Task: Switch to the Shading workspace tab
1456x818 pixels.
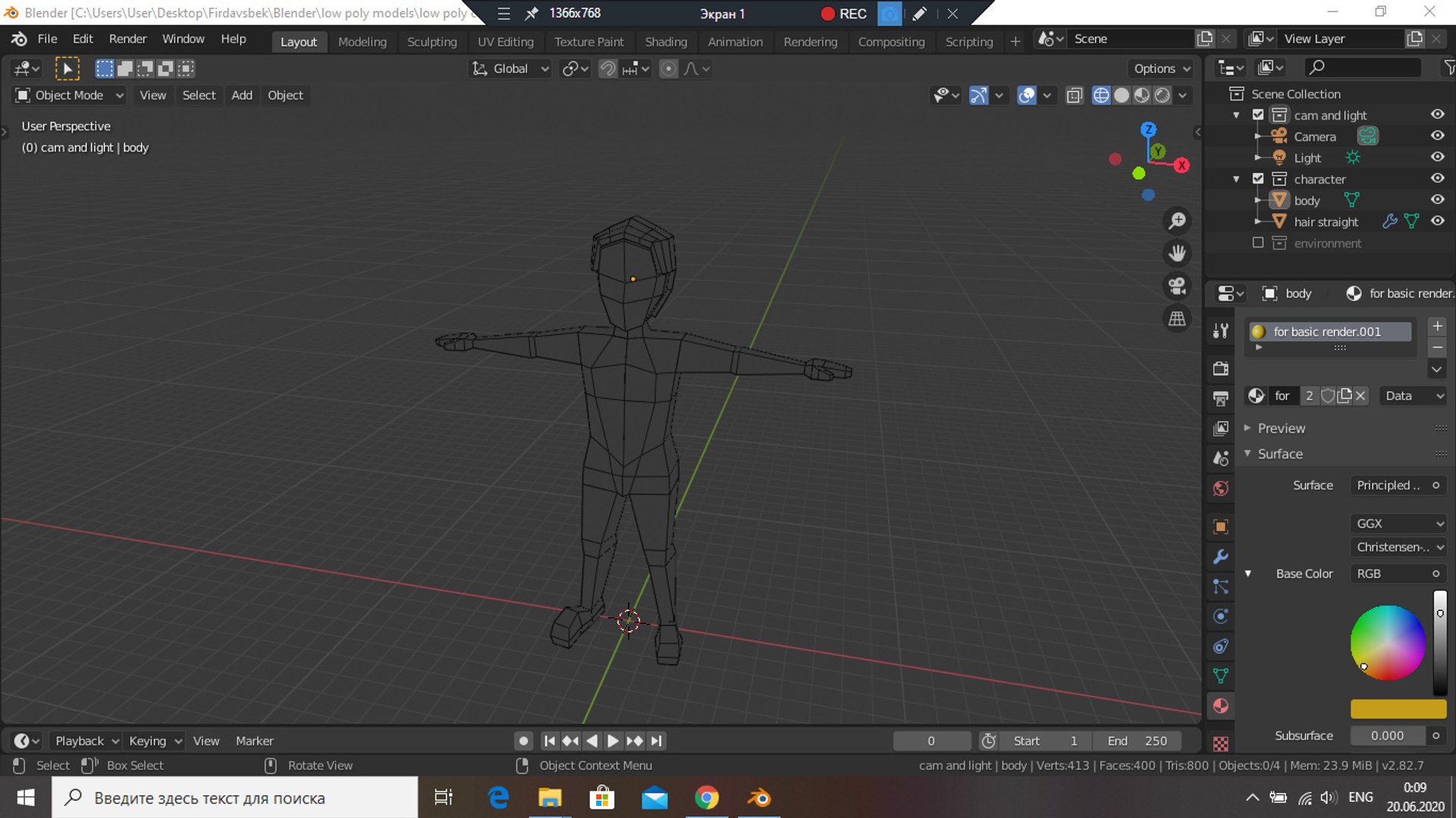Action: [666, 42]
